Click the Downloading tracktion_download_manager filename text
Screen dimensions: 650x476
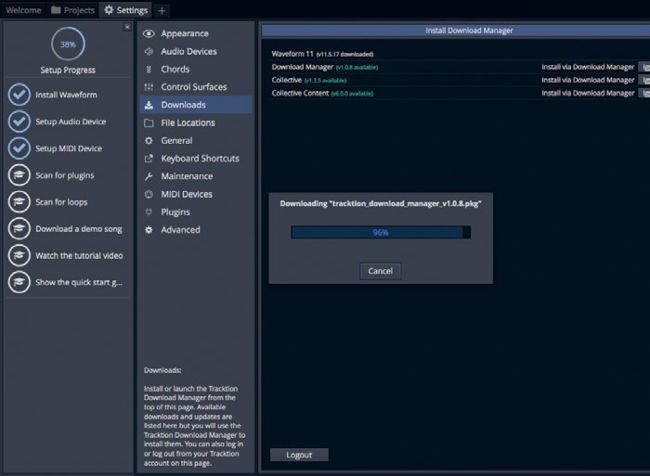click(381, 204)
